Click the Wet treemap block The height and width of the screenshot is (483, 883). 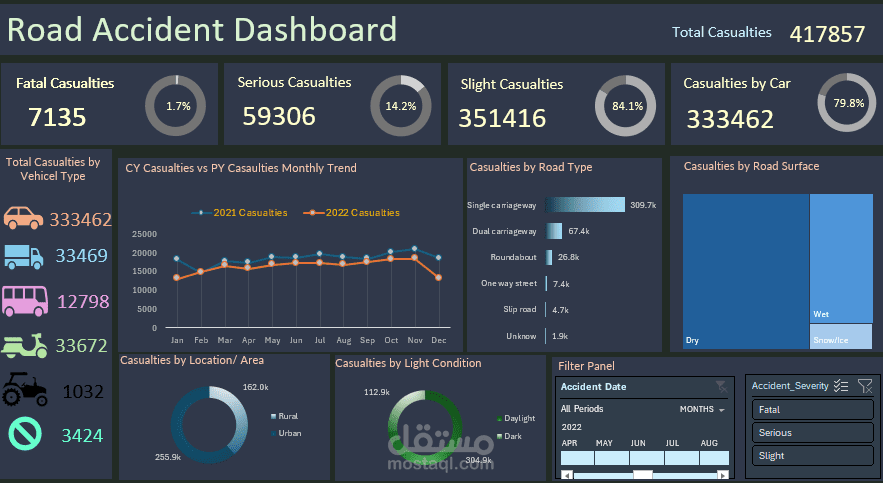tap(841, 258)
